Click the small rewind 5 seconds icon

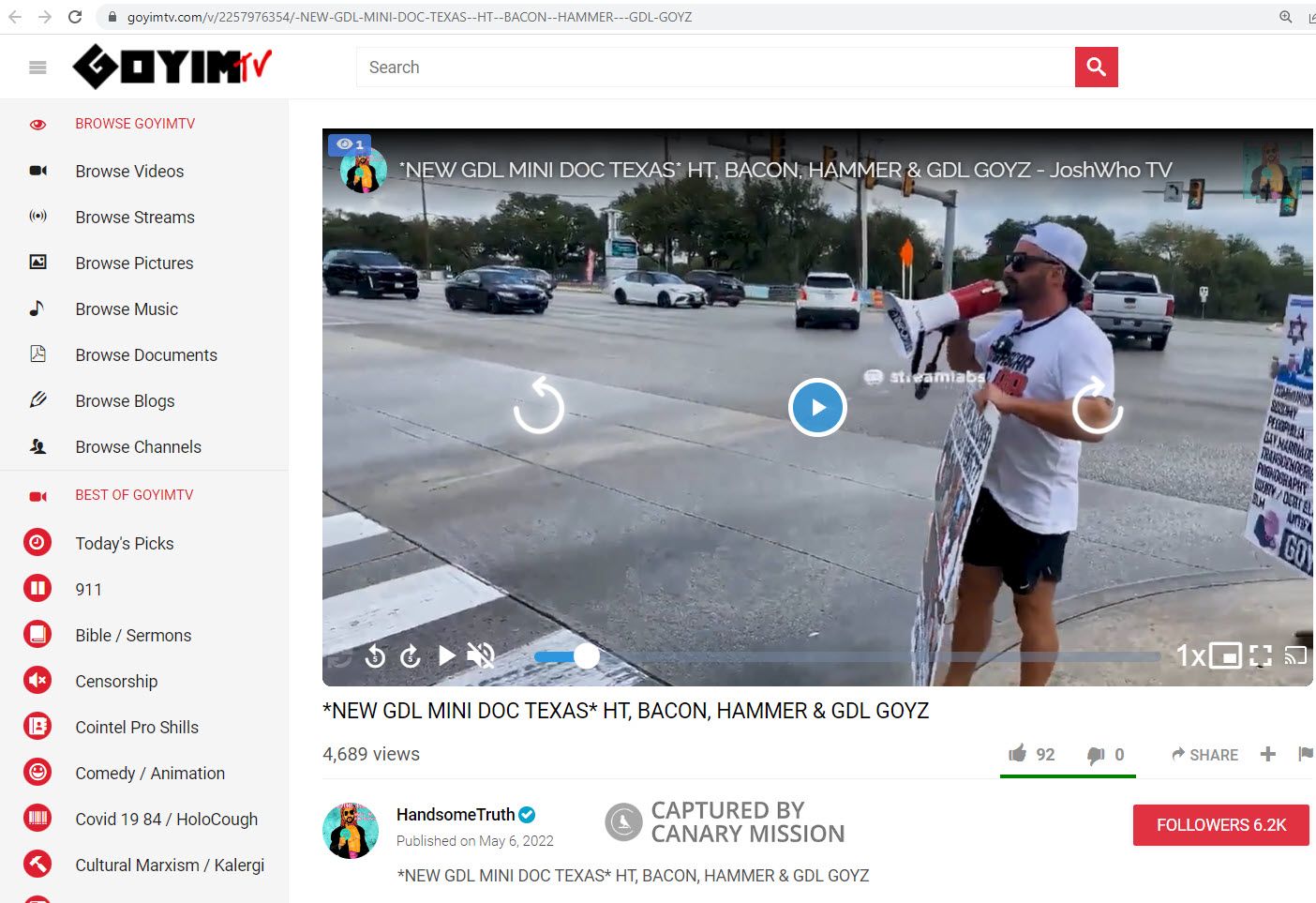click(x=375, y=655)
